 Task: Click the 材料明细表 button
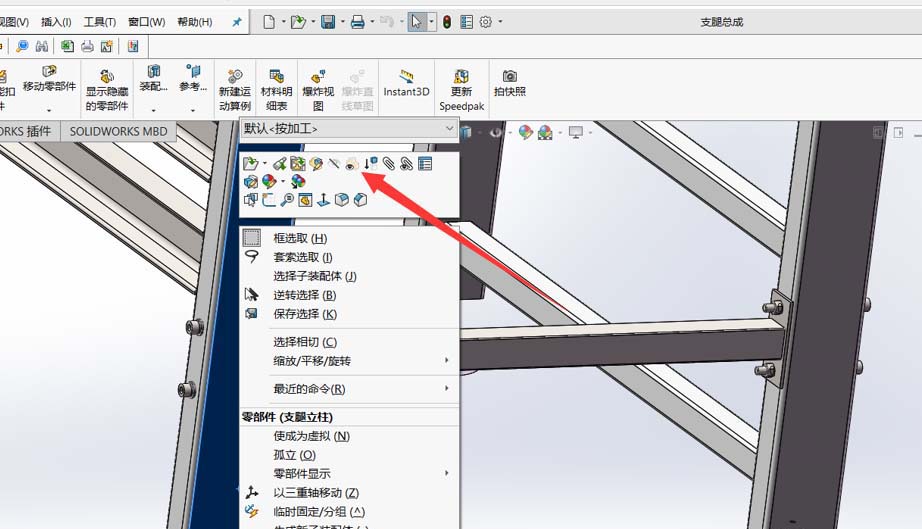pos(276,89)
